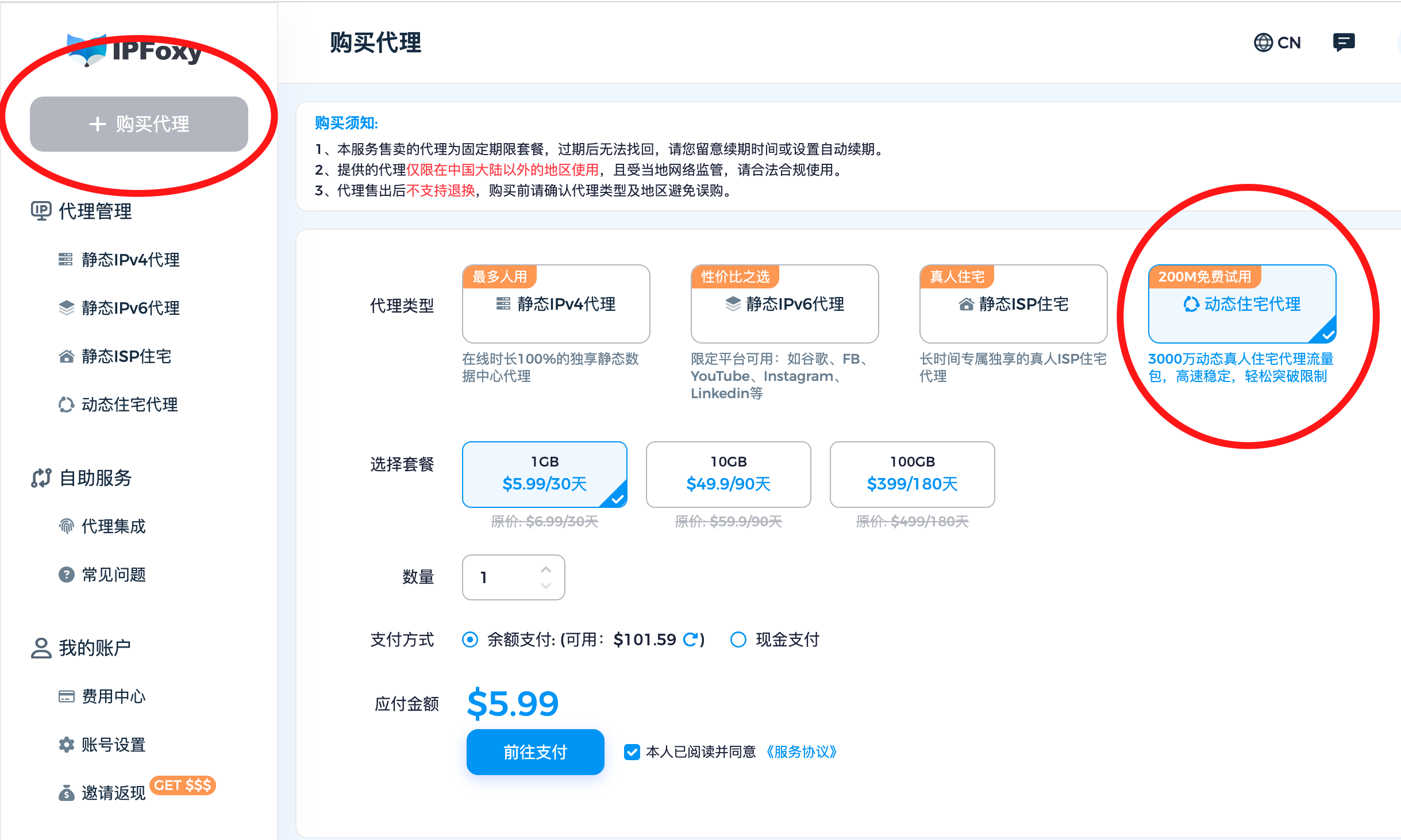Viewport: 1401px width, 840px height.
Task: Click the quantity input field
Action: (x=513, y=577)
